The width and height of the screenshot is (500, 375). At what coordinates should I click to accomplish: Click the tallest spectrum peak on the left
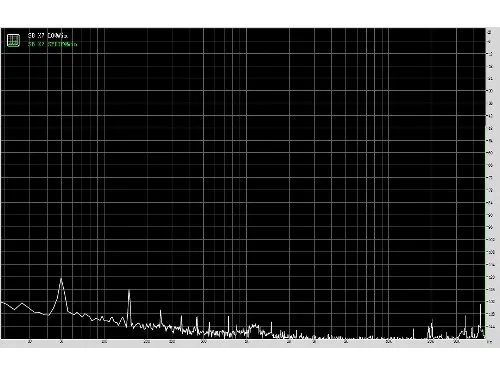(61, 279)
